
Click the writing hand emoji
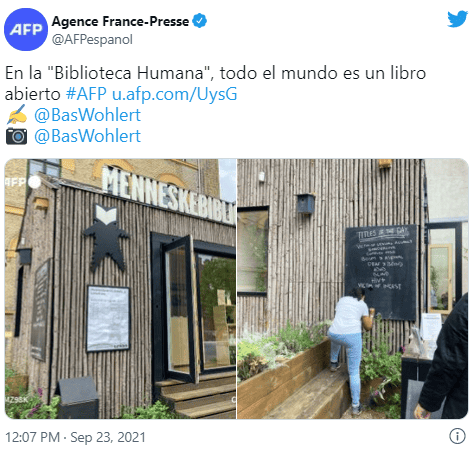tap(17, 114)
